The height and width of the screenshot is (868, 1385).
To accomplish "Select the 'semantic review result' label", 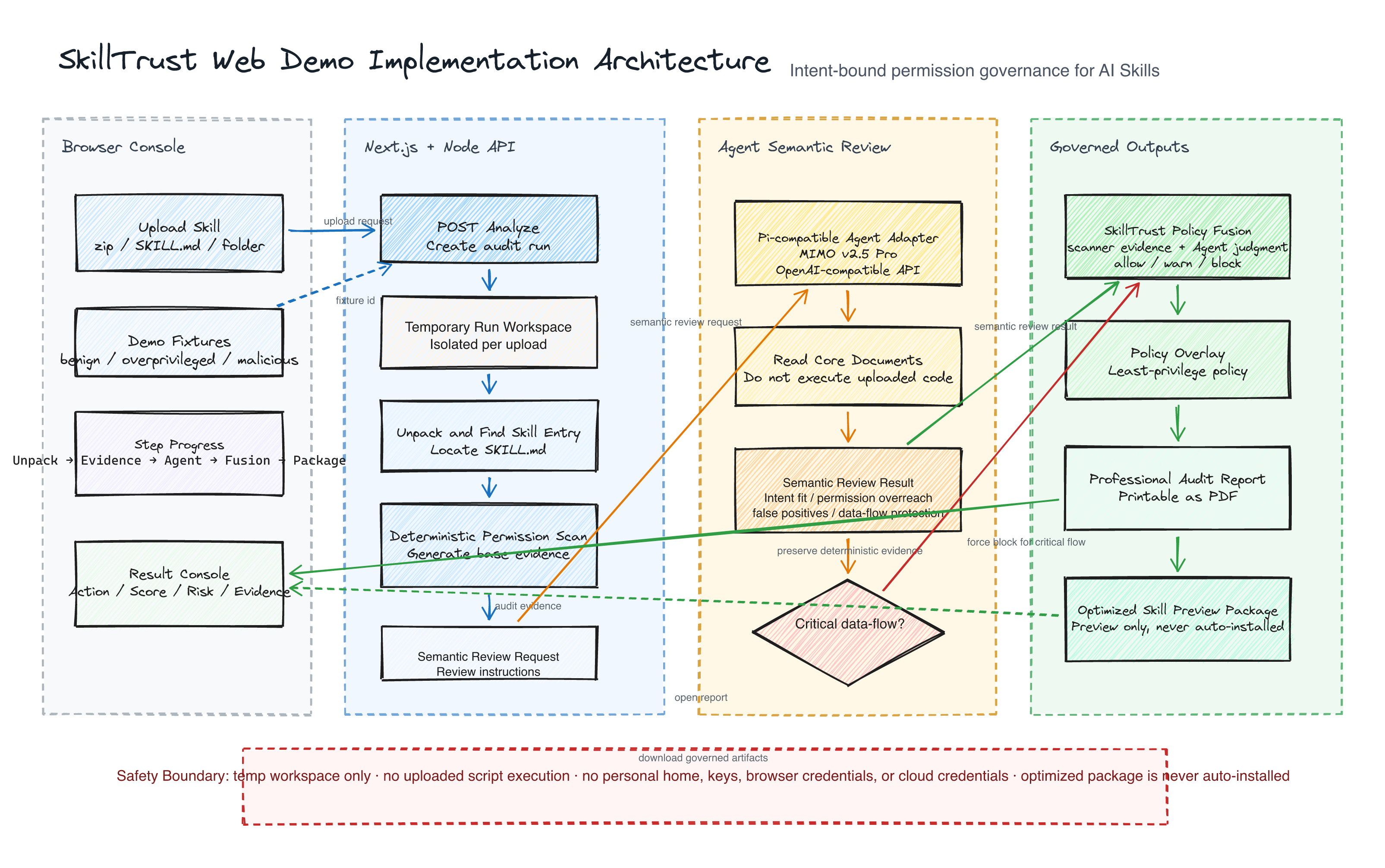I will (1025, 326).
